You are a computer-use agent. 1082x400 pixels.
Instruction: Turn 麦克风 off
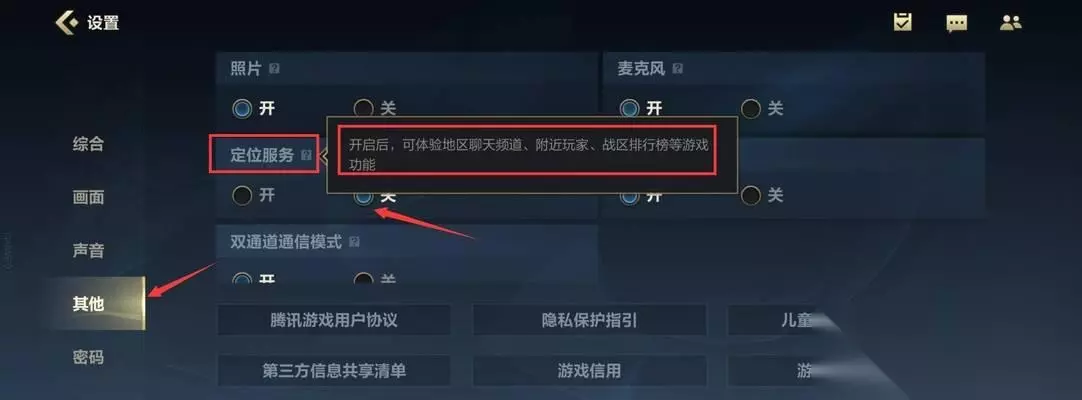pyautogui.click(x=751, y=108)
